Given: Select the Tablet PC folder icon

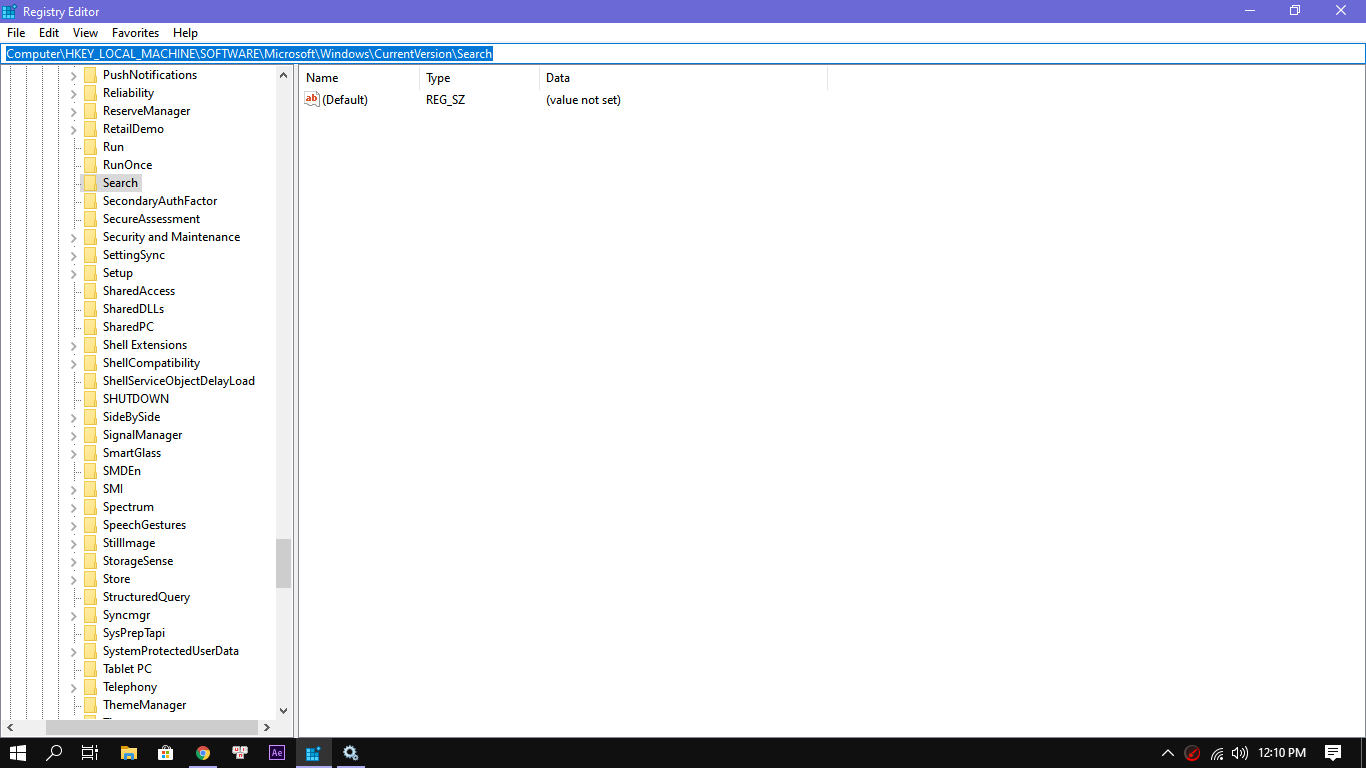Looking at the screenshot, I should [90, 669].
